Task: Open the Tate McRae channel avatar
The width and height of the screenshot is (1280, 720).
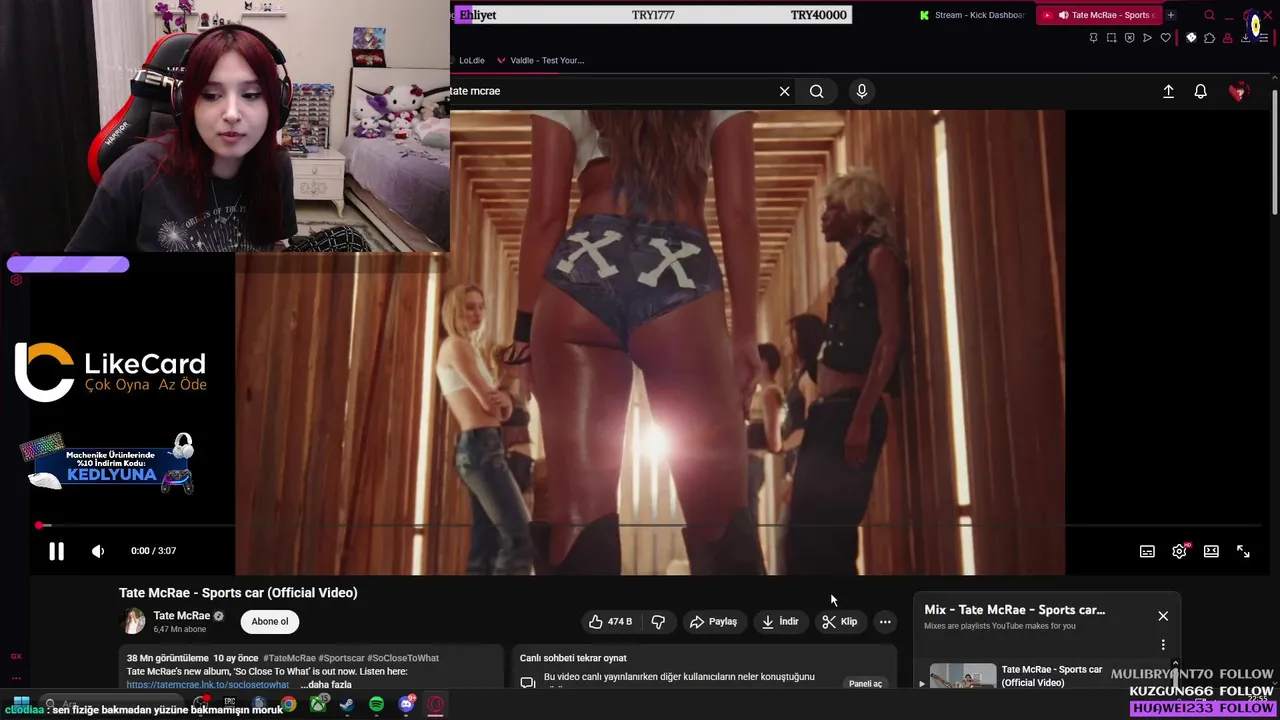Action: (133, 621)
